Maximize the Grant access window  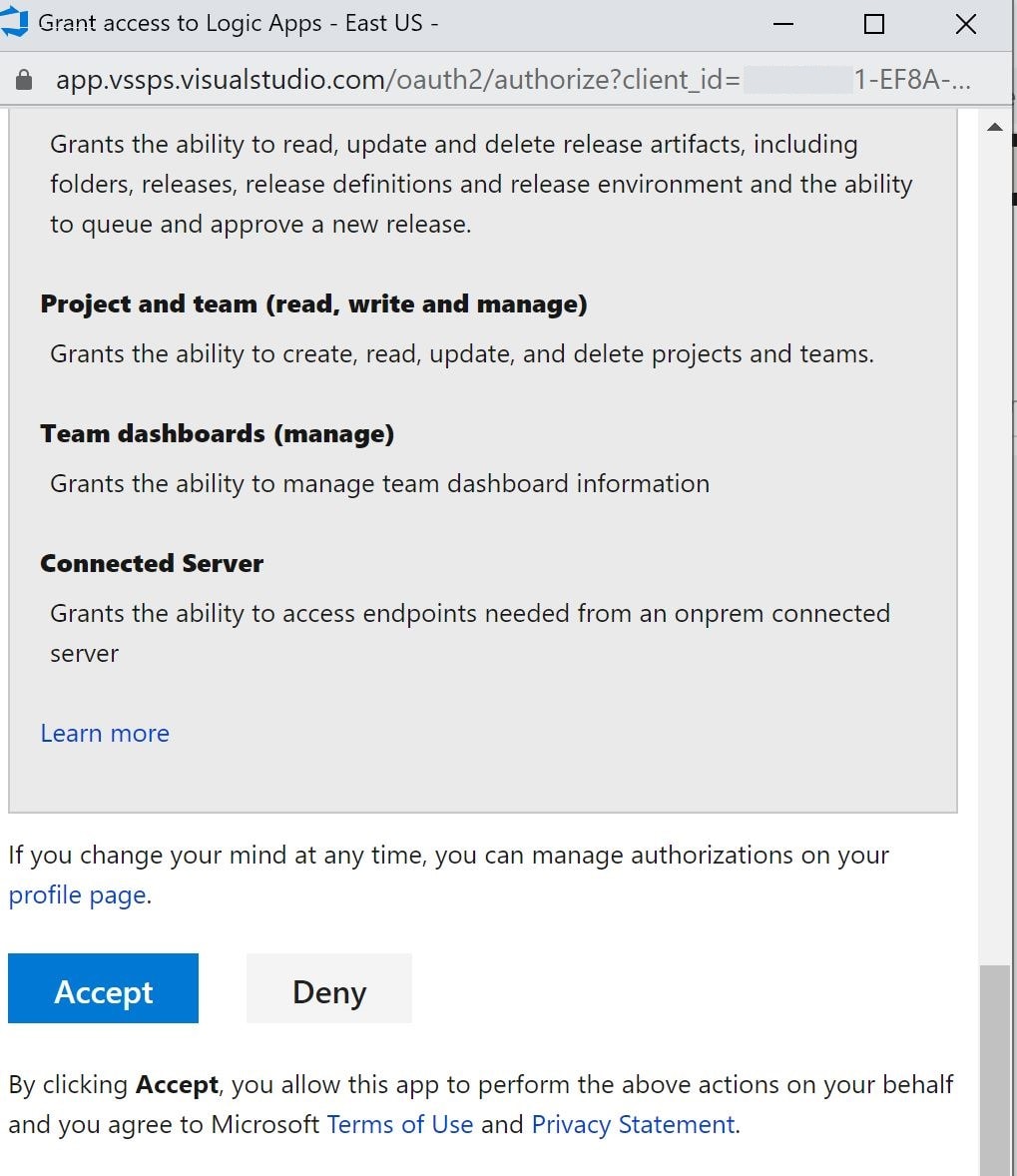873,24
